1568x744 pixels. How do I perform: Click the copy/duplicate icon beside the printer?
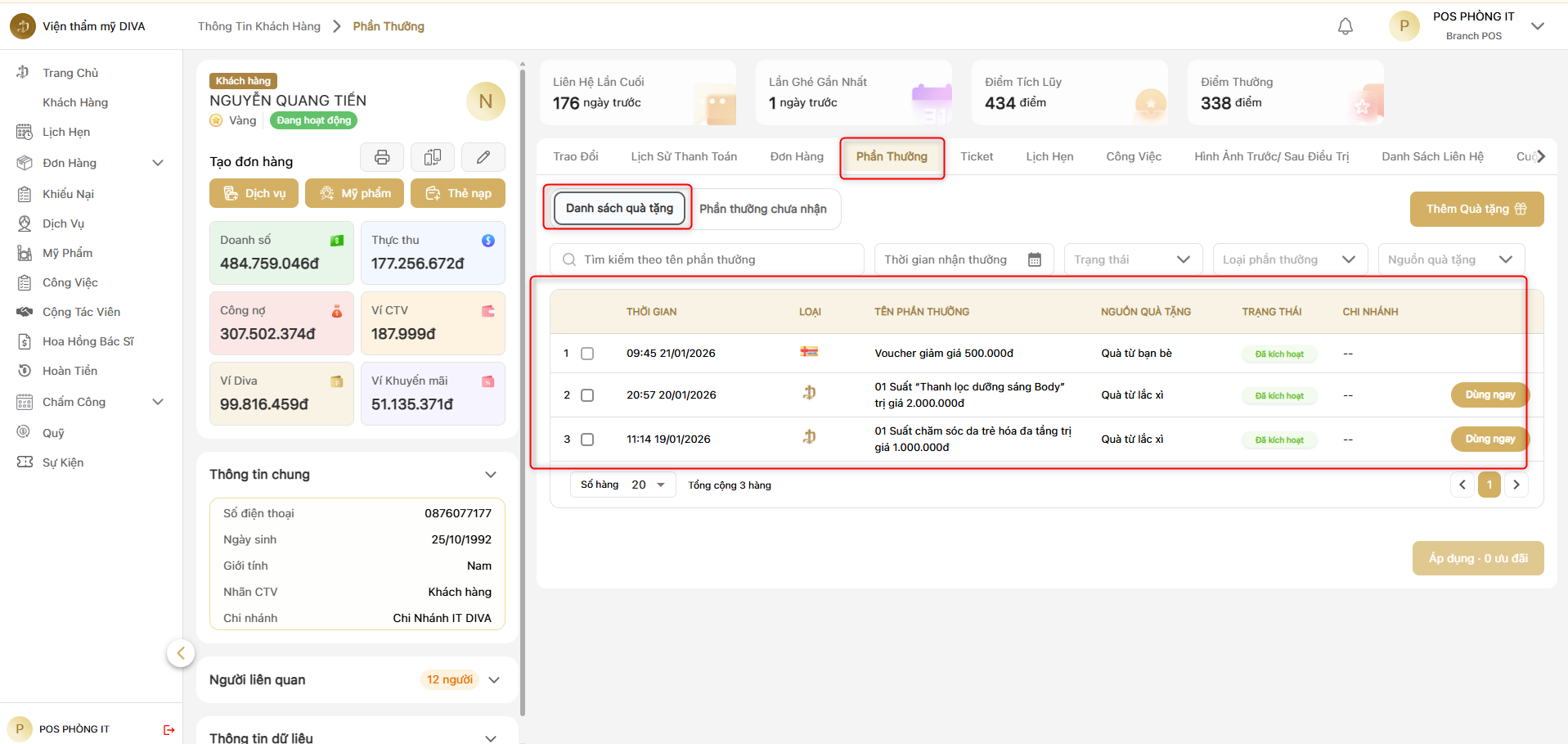pos(433,157)
